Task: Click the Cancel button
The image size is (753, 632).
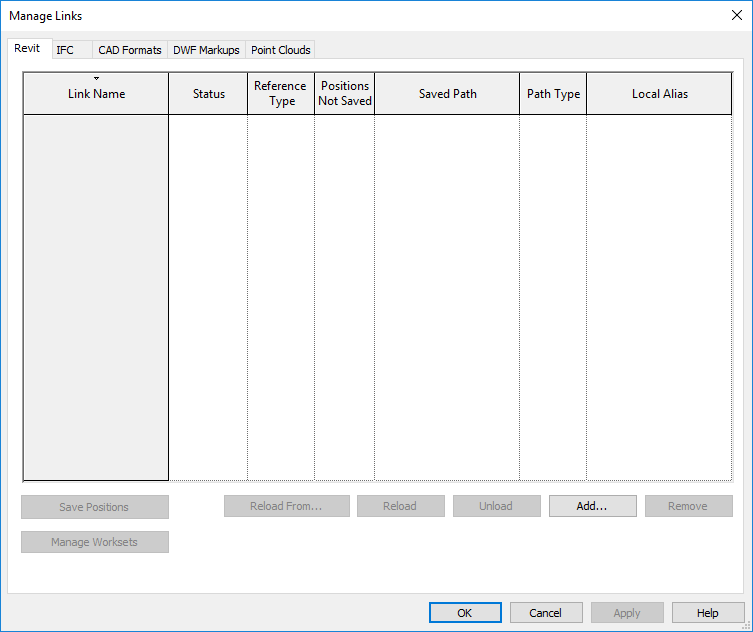Action: pos(546,613)
